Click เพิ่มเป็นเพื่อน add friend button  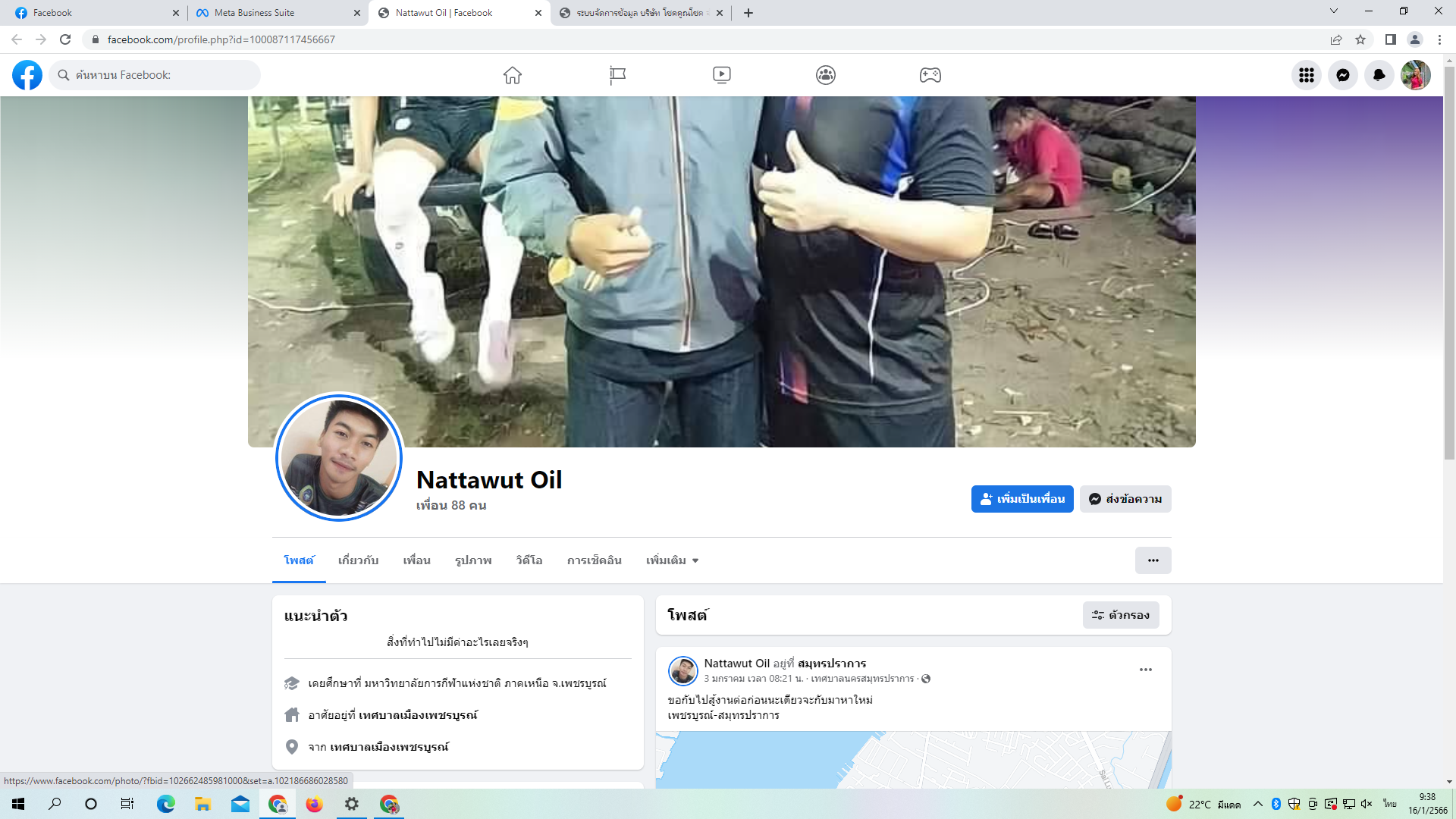1021,499
